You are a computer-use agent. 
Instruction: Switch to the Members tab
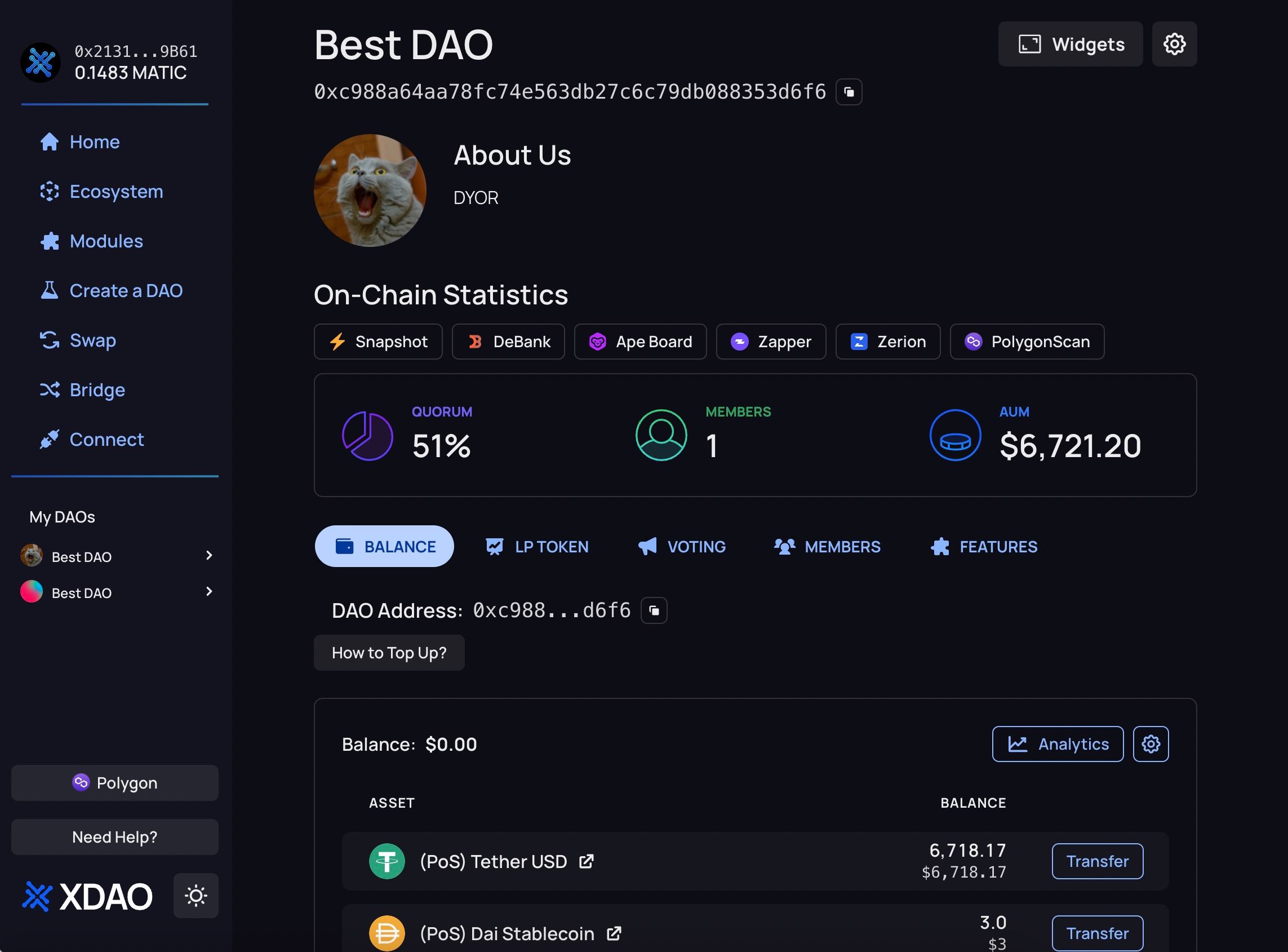coord(828,546)
